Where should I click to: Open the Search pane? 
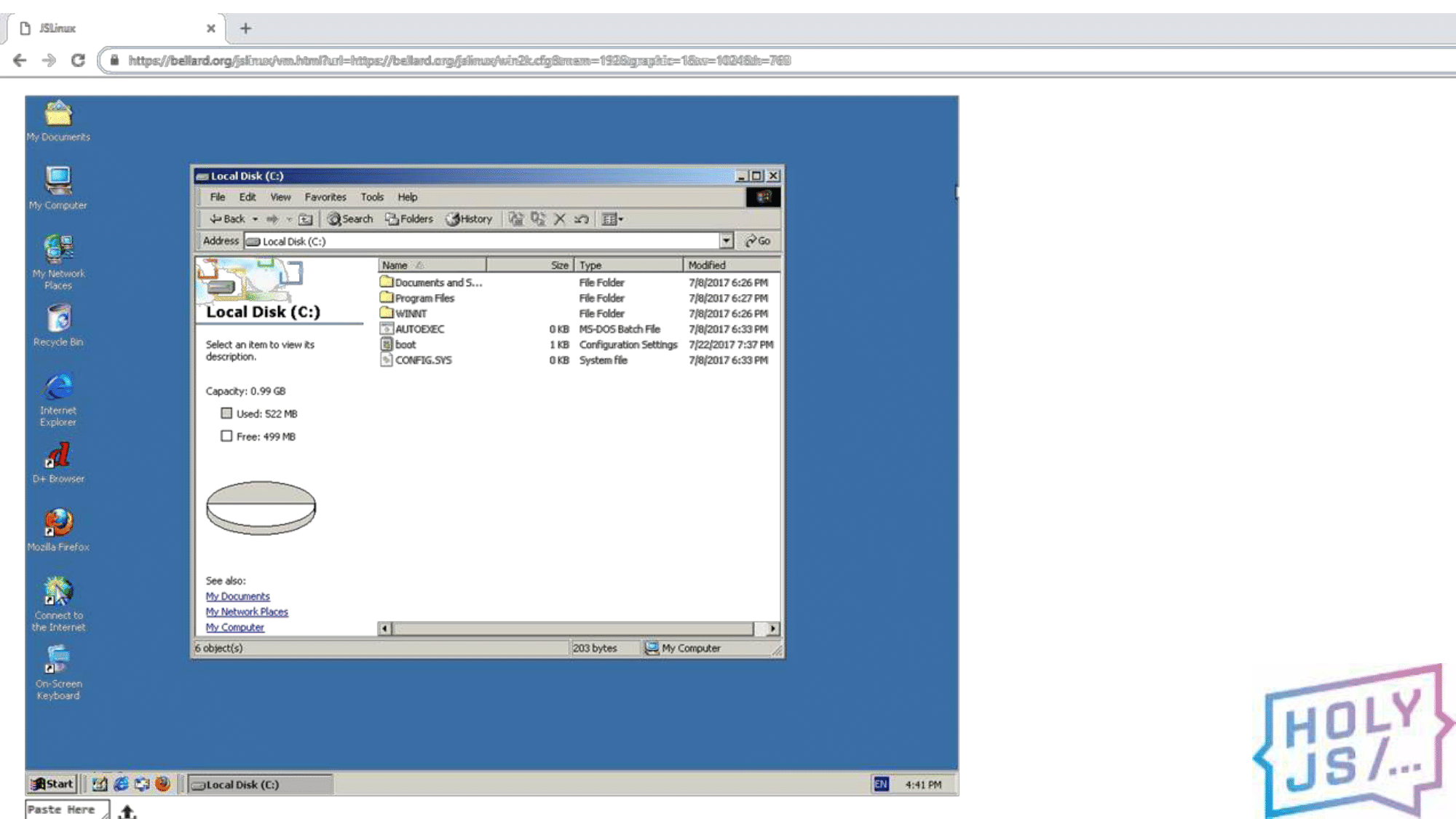[x=350, y=219]
